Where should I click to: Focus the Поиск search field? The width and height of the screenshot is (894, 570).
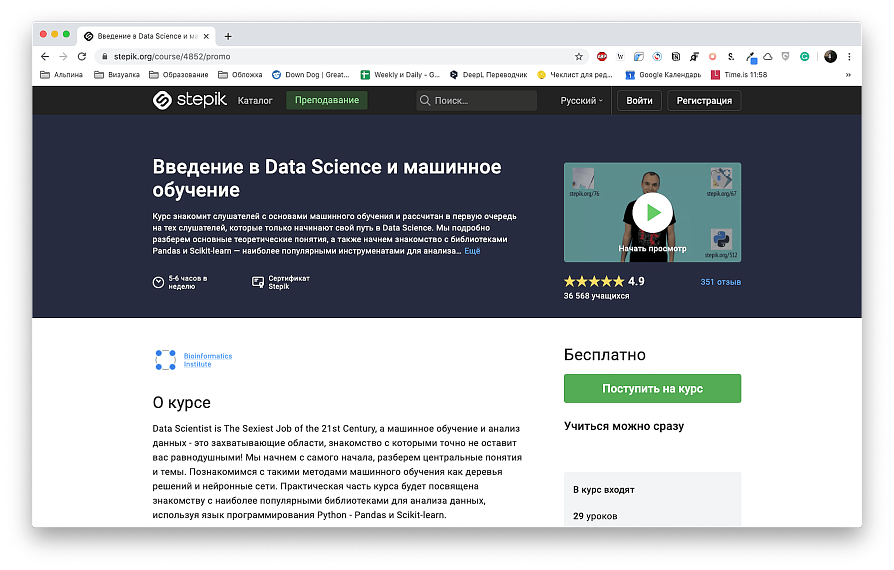pyautogui.click(x=476, y=100)
